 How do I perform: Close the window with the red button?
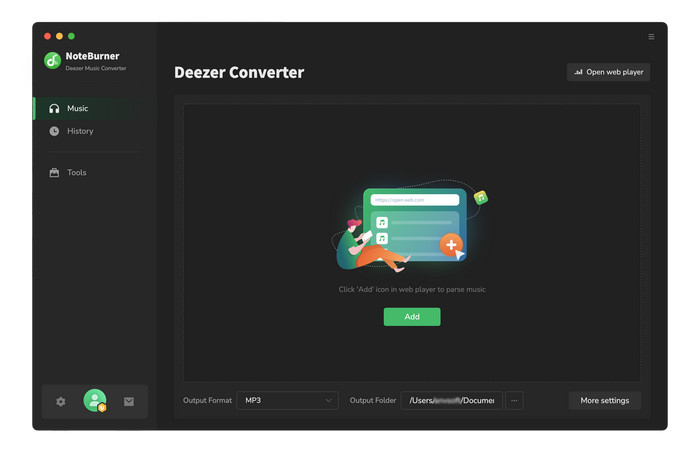tap(47, 36)
